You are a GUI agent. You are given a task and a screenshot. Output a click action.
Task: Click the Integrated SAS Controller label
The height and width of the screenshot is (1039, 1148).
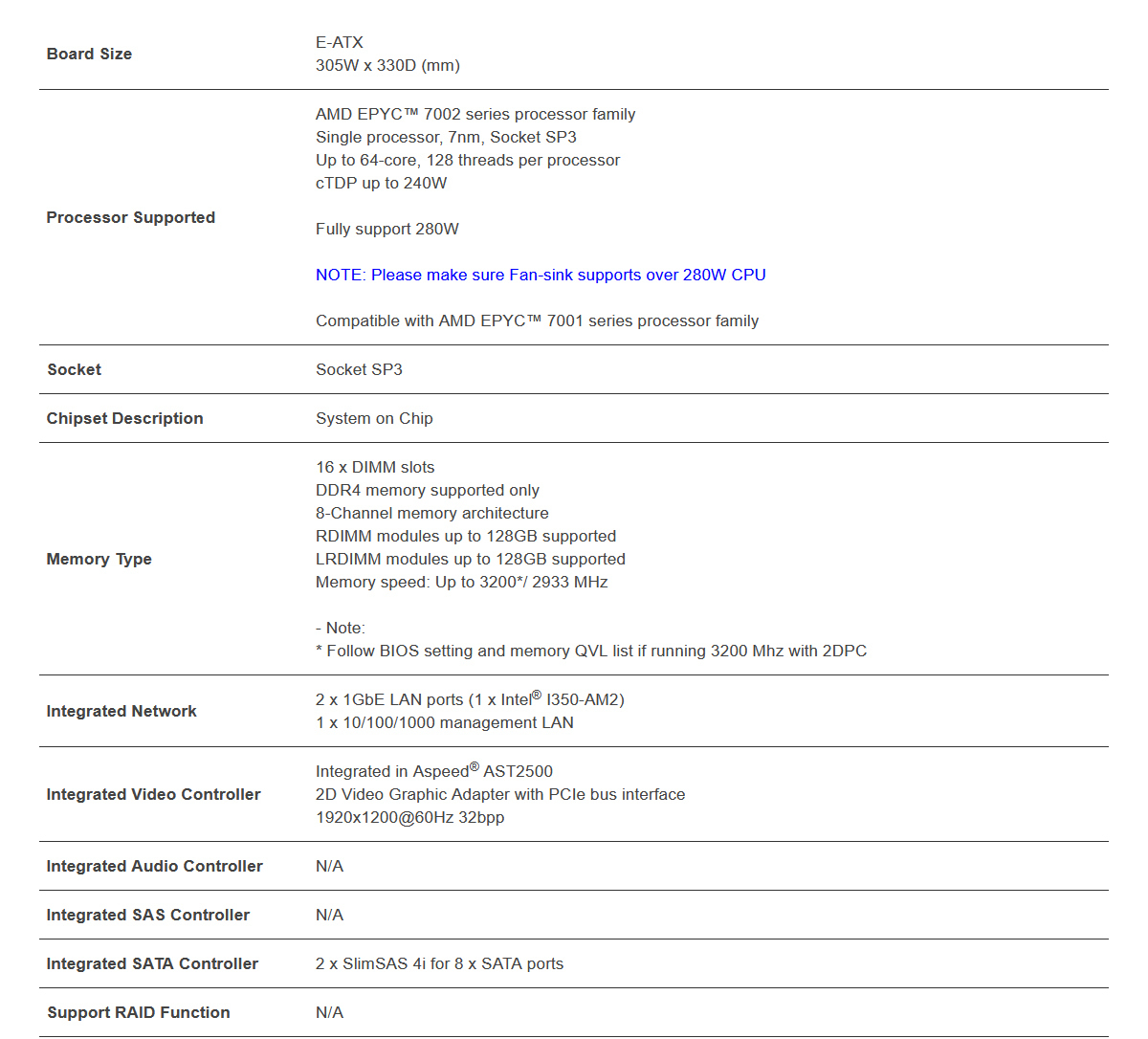[x=147, y=916]
